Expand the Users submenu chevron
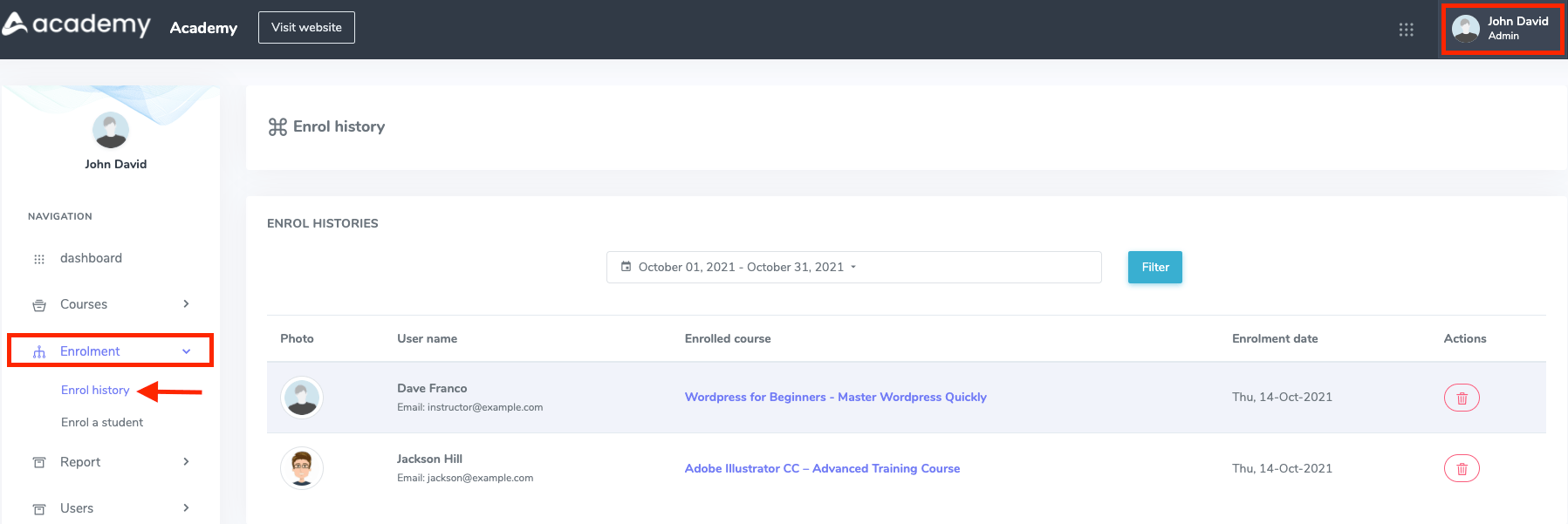 (186, 508)
